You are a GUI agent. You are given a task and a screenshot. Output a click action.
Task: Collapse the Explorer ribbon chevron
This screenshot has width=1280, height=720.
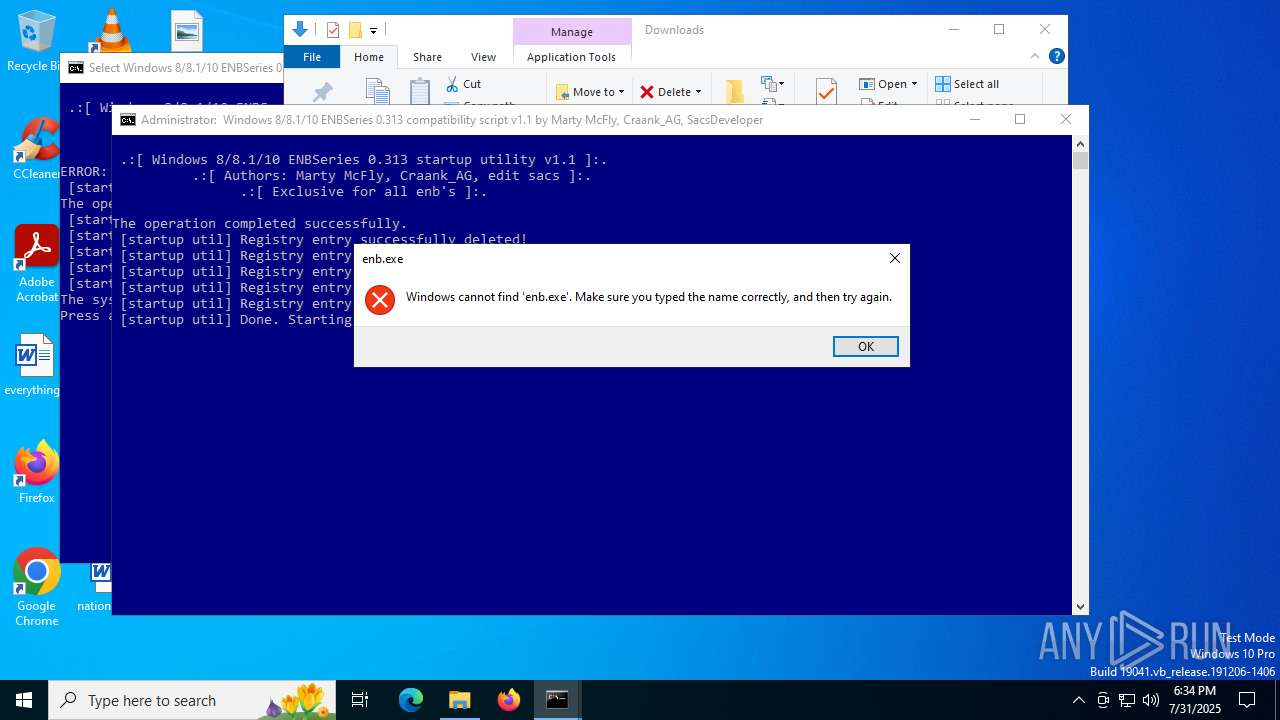click(x=1036, y=57)
